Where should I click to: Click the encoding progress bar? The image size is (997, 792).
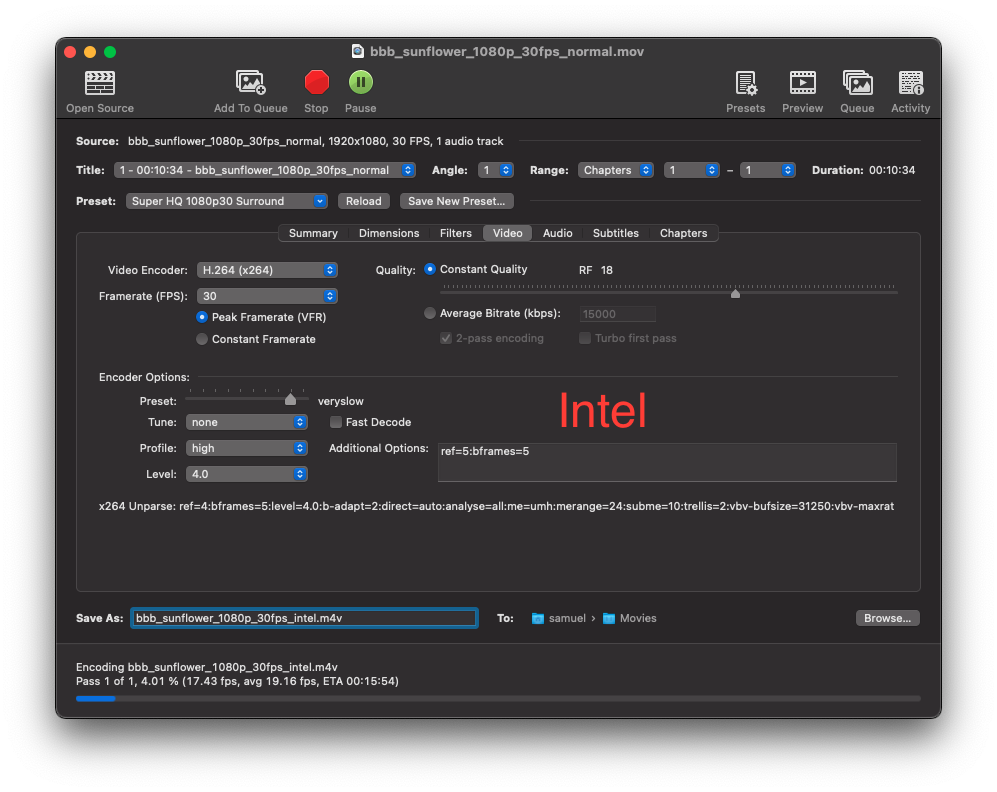498,698
